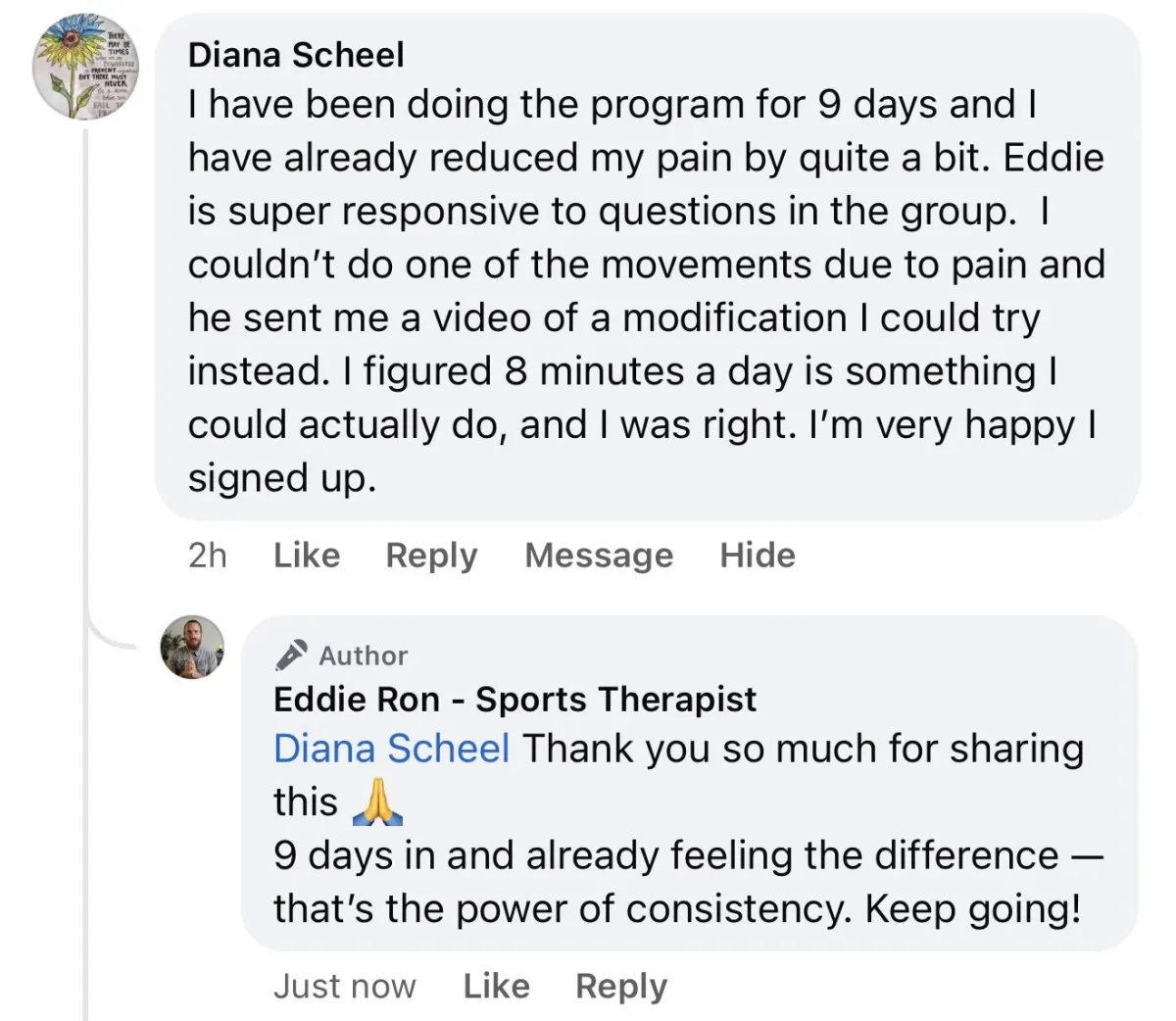The width and height of the screenshot is (1176, 1021).
Task: Click the Author label text
Action: (x=363, y=656)
